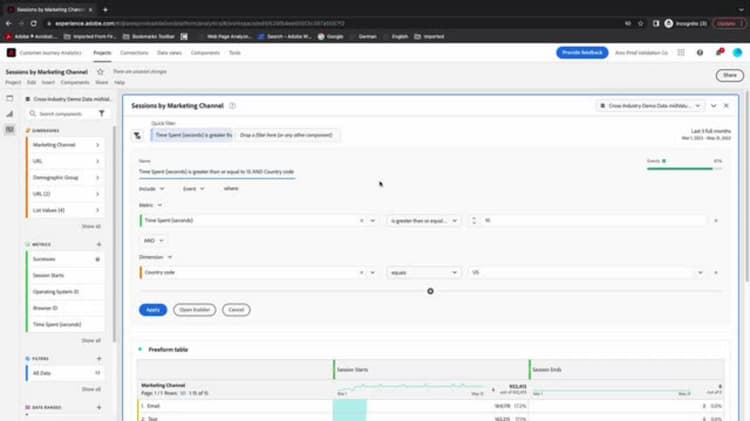This screenshot has width=750, height=421.
Task: Open the AND operator dropdown
Action: pyautogui.click(x=154, y=241)
